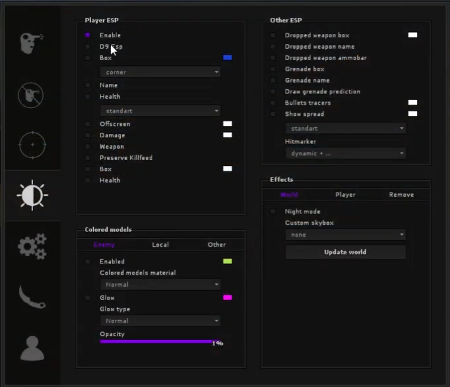This screenshot has height=387, width=450.
Task: Open the crossed-out head anti-aim sidebar icon
Action: [x=31, y=95]
